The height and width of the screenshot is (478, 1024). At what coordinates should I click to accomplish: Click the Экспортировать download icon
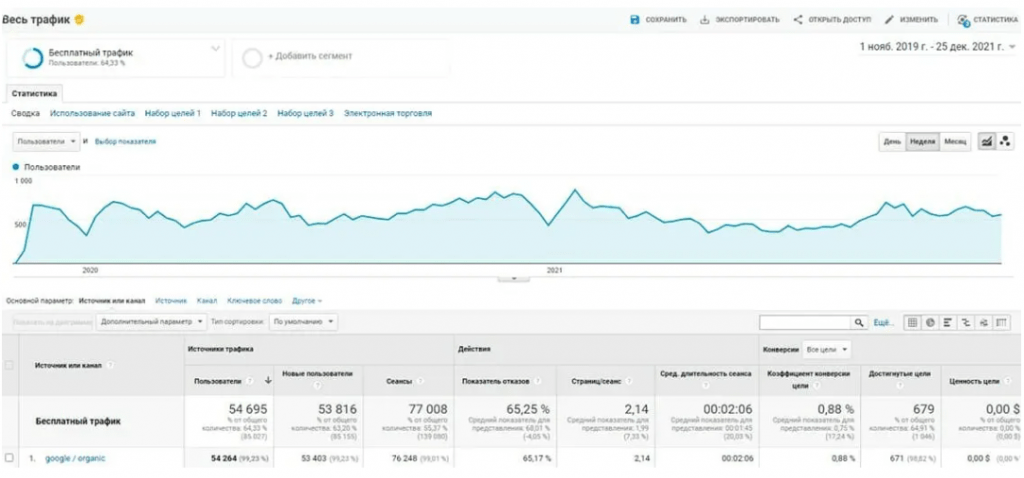click(705, 20)
